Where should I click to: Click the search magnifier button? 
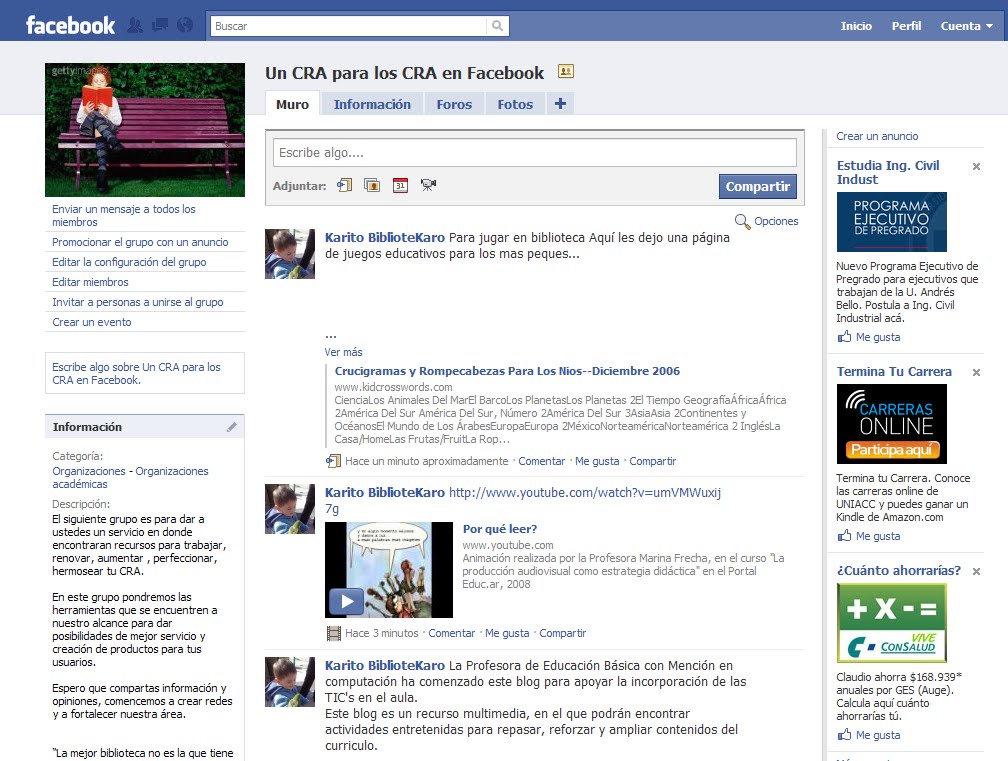click(498, 26)
